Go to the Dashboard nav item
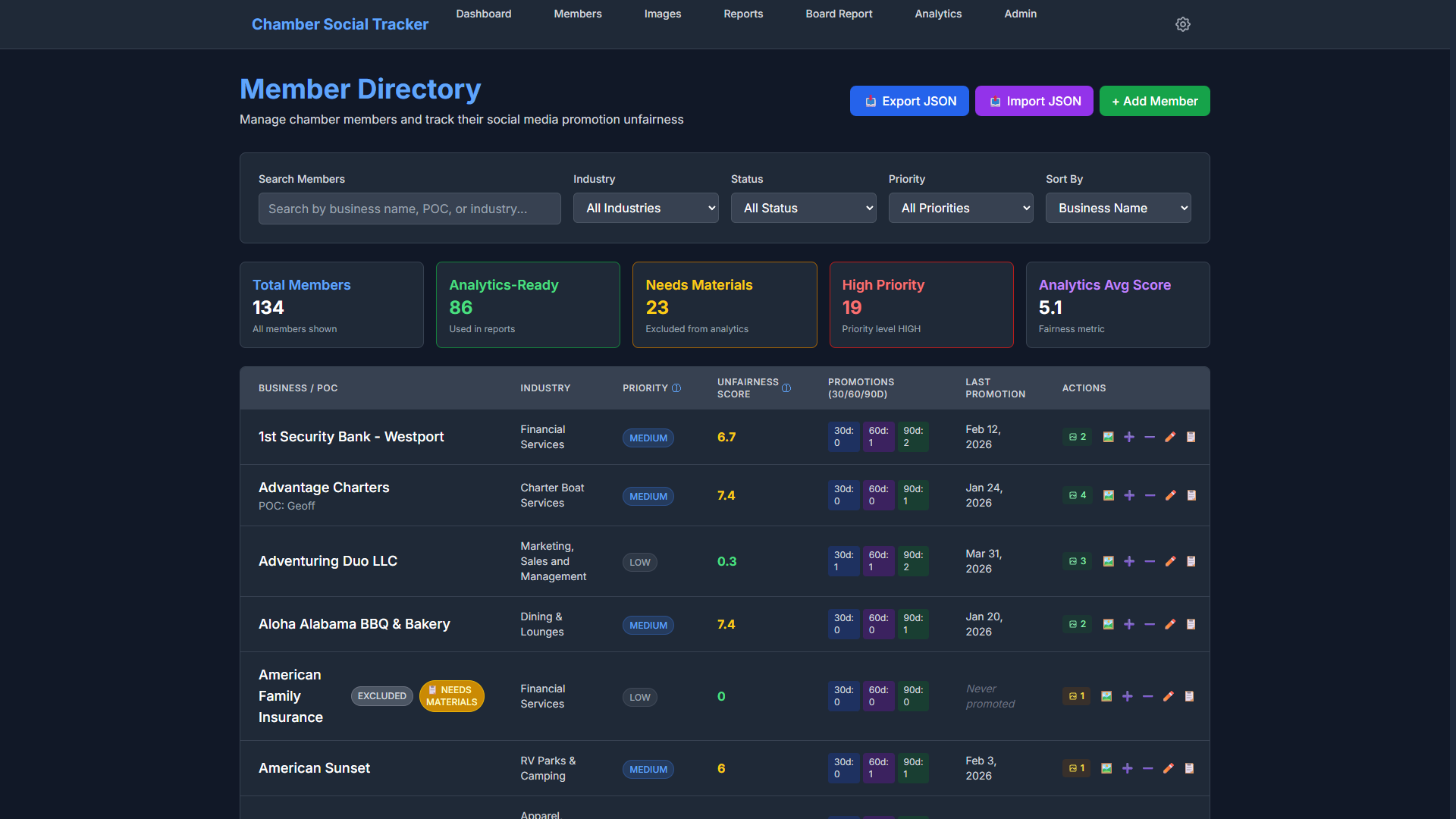Screen dimensions: 1456x819 click(484, 14)
